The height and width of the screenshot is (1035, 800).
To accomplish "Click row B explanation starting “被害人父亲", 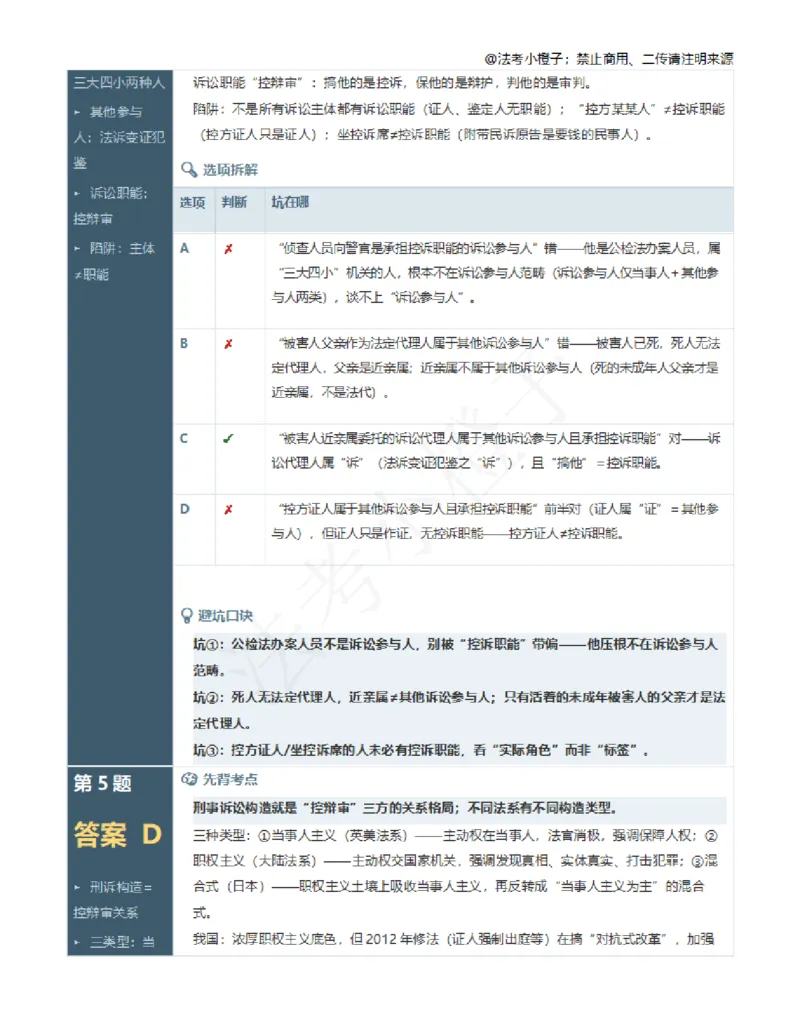I will click(x=496, y=368).
